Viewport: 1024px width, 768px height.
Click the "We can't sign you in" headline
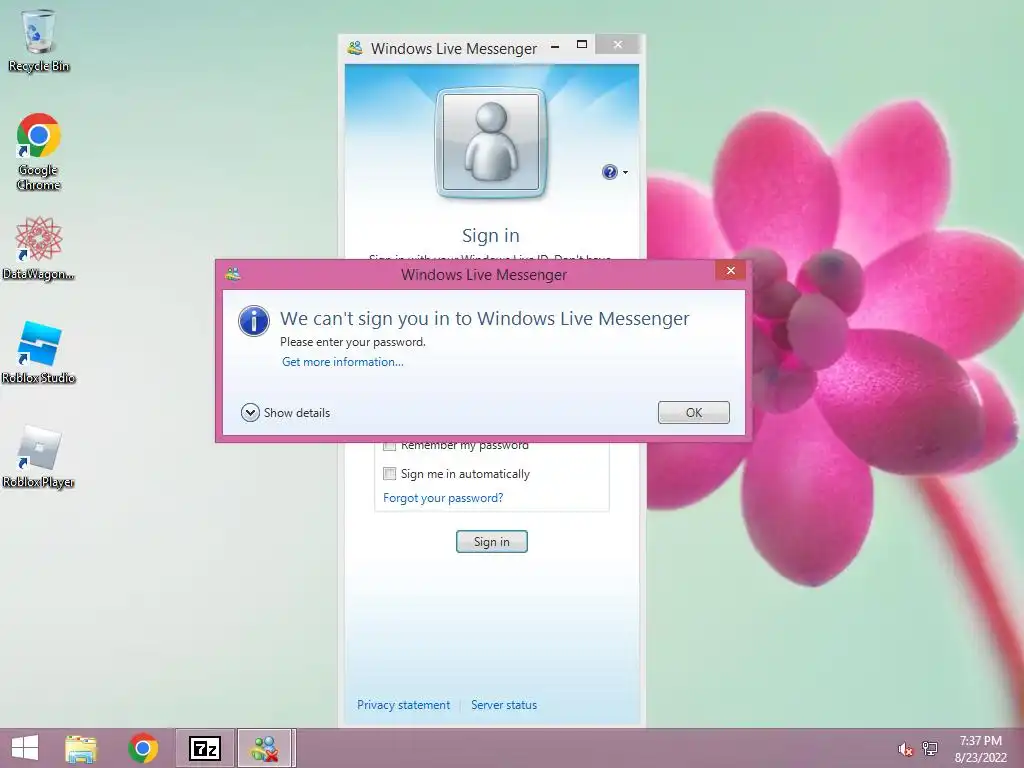tap(485, 318)
